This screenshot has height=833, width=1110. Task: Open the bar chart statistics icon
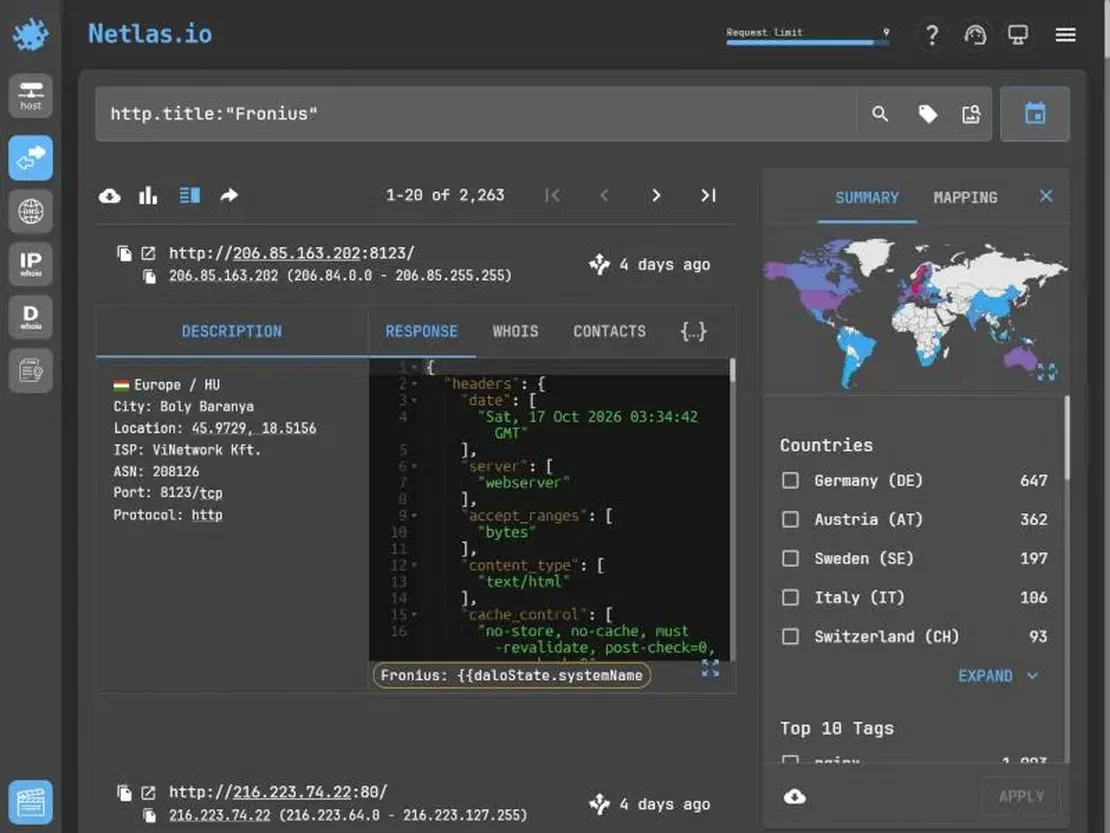coord(148,195)
